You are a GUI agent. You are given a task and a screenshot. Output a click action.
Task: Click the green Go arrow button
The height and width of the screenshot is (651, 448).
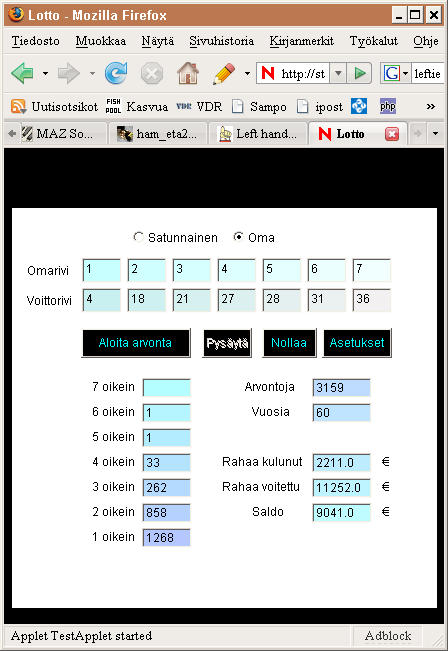tap(359, 74)
